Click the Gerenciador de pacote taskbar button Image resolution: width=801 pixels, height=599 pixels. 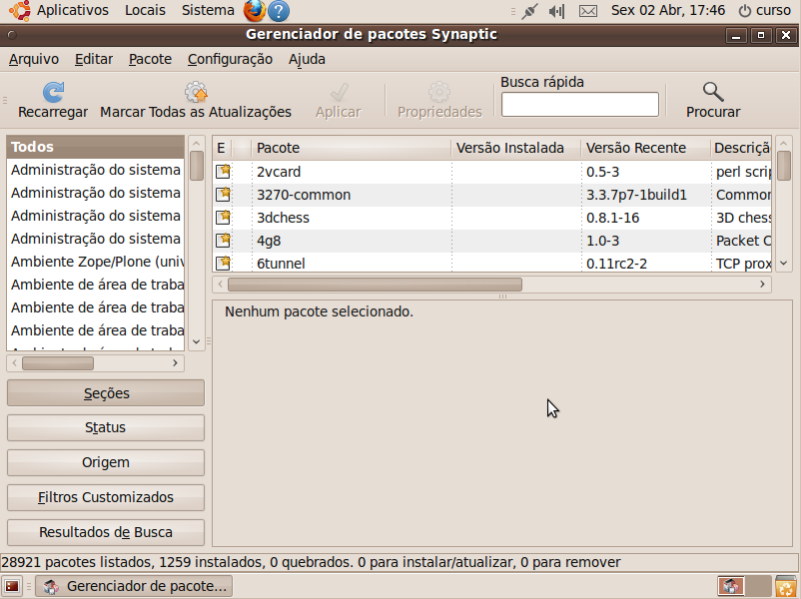(134, 586)
